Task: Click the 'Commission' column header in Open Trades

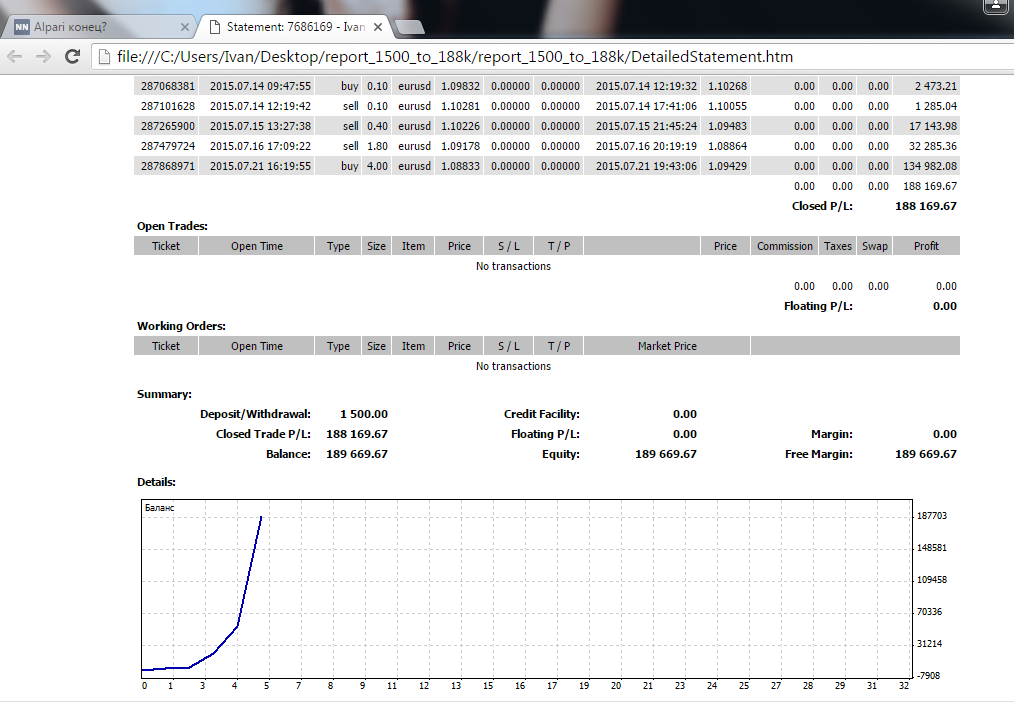Action: (784, 246)
